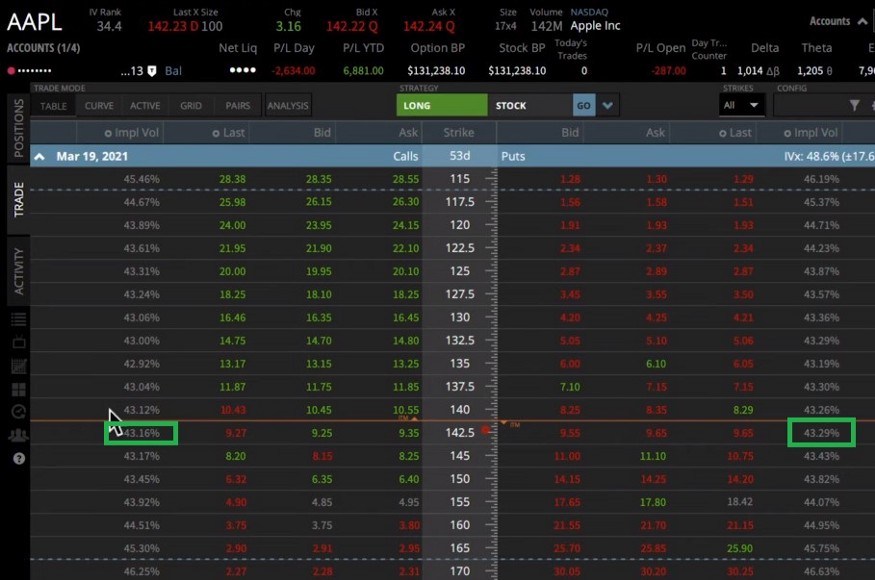Click call bid 23.95 at strike 120
The height and width of the screenshot is (580, 875).
(x=319, y=226)
